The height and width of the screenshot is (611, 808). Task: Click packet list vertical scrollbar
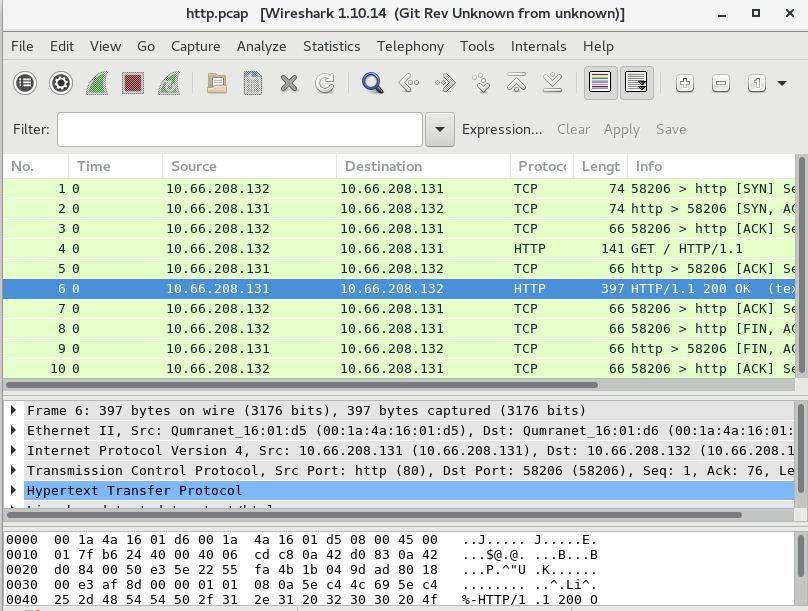tap(801, 263)
